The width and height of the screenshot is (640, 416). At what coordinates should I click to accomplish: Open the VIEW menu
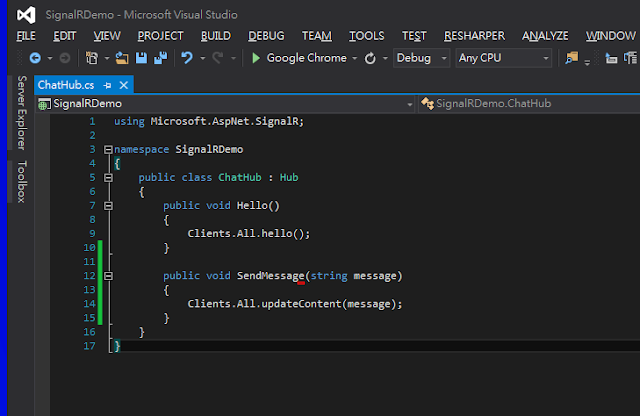tap(107, 36)
